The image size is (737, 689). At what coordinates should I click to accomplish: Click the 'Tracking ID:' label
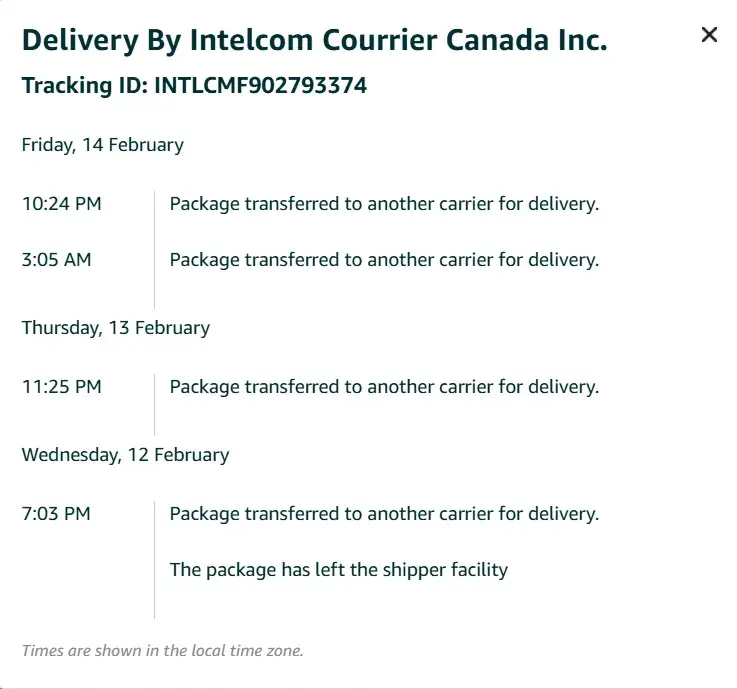pyautogui.click(x=85, y=86)
